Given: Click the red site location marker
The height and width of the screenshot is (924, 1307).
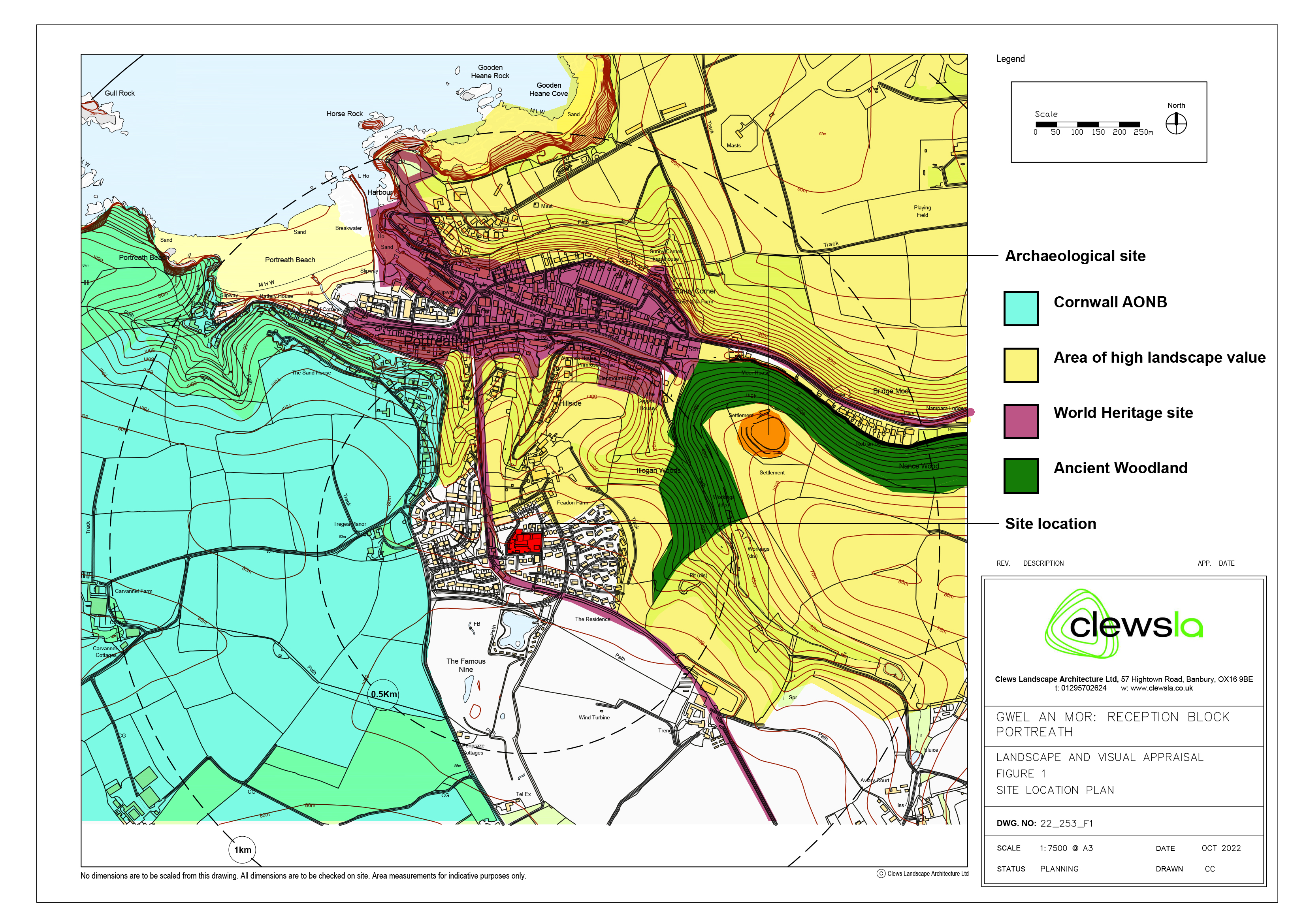Looking at the screenshot, I should pos(524,542).
